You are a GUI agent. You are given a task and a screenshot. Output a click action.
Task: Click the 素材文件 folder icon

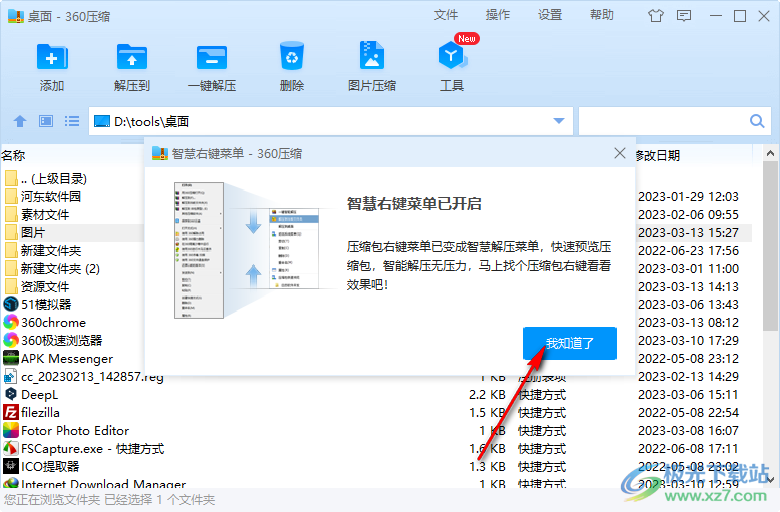10,214
